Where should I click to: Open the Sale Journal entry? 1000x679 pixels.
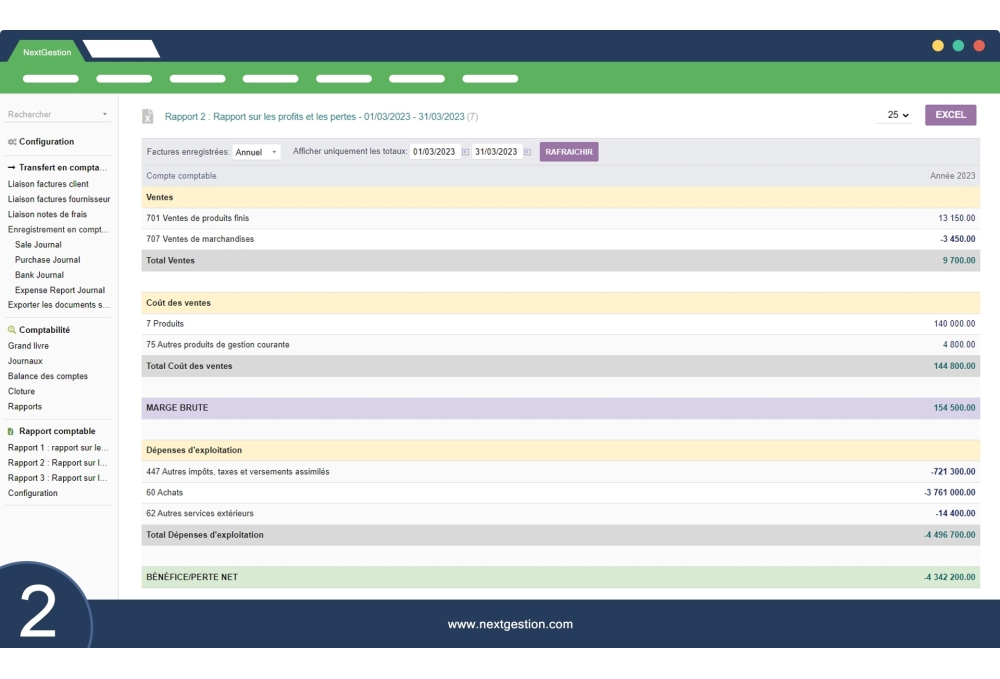[x=38, y=244]
